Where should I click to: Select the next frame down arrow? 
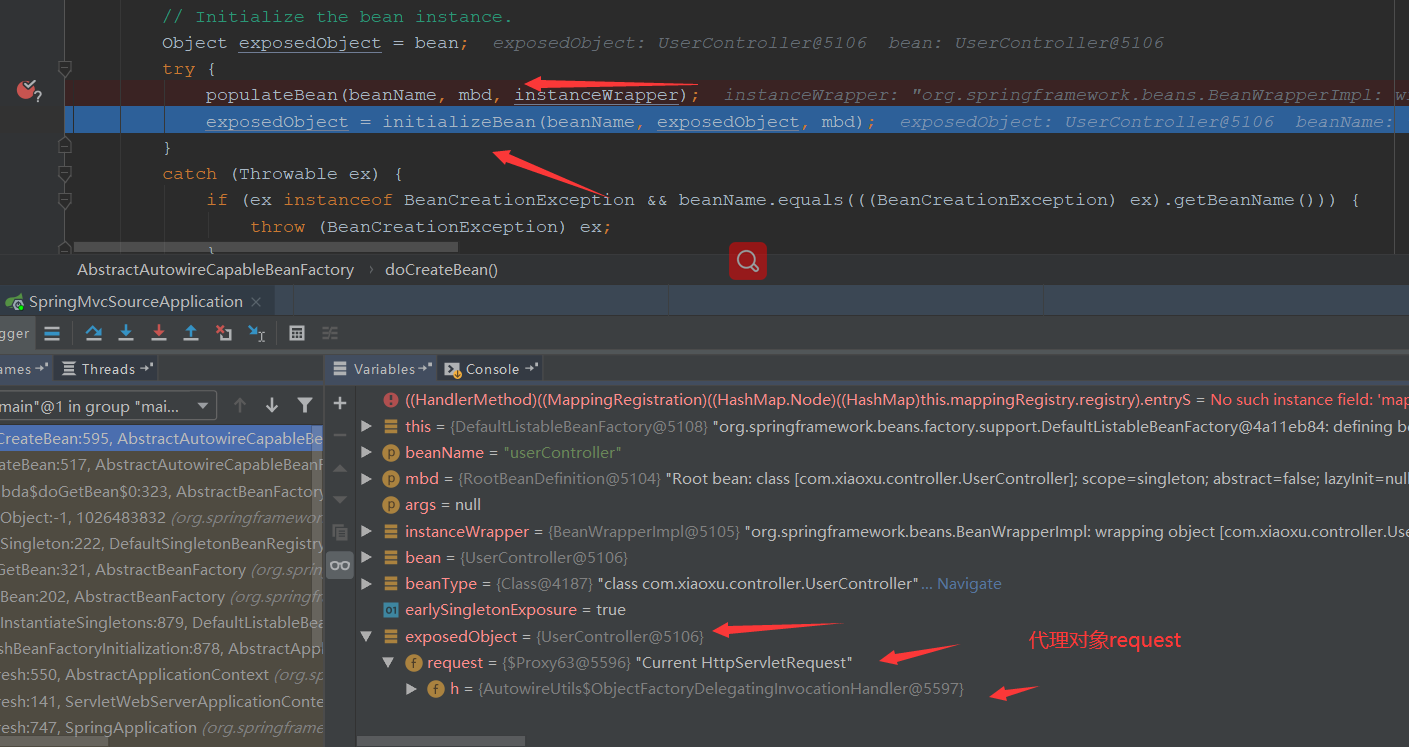tap(271, 405)
